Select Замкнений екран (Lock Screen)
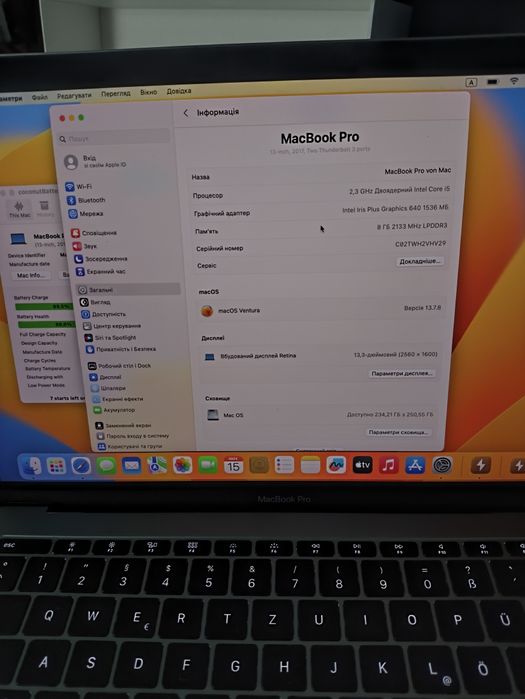The image size is (525, 699). tap(123, 425)
